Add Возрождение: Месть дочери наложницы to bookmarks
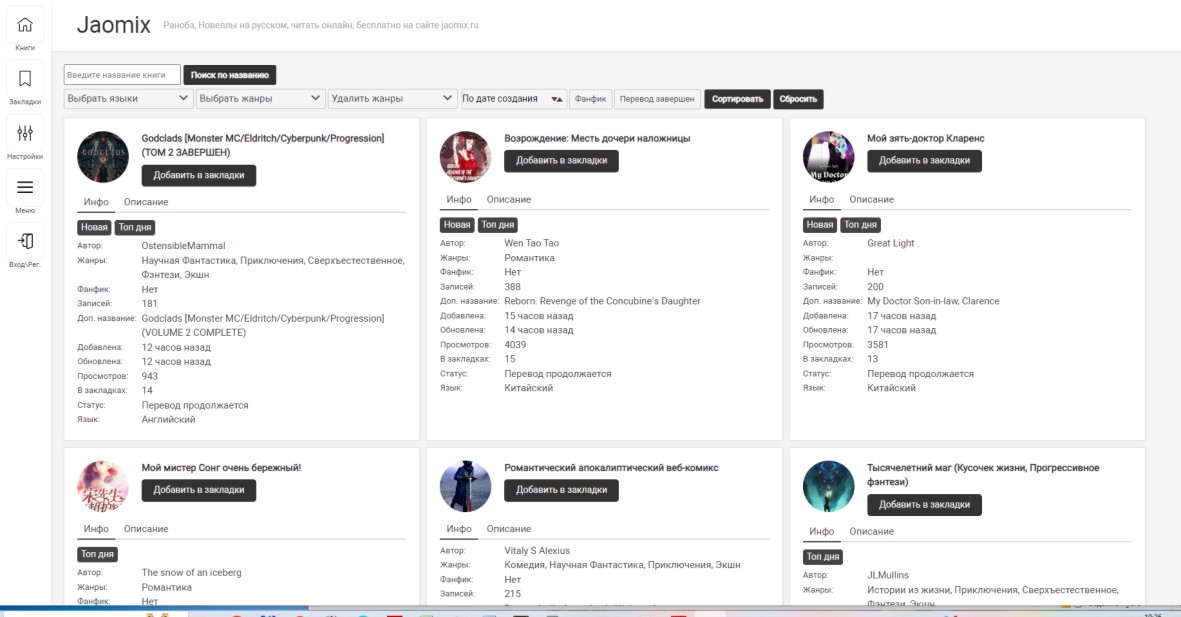This screenshot has width=1181, height=617. click(x=561, y=160)
